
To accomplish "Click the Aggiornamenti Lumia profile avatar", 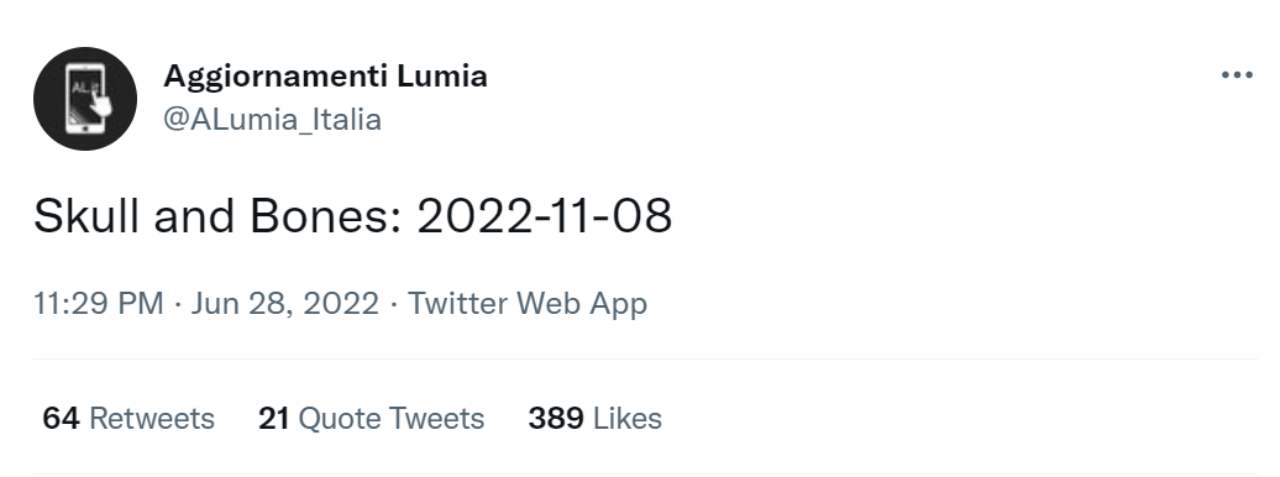I will [x=85, y=98].
